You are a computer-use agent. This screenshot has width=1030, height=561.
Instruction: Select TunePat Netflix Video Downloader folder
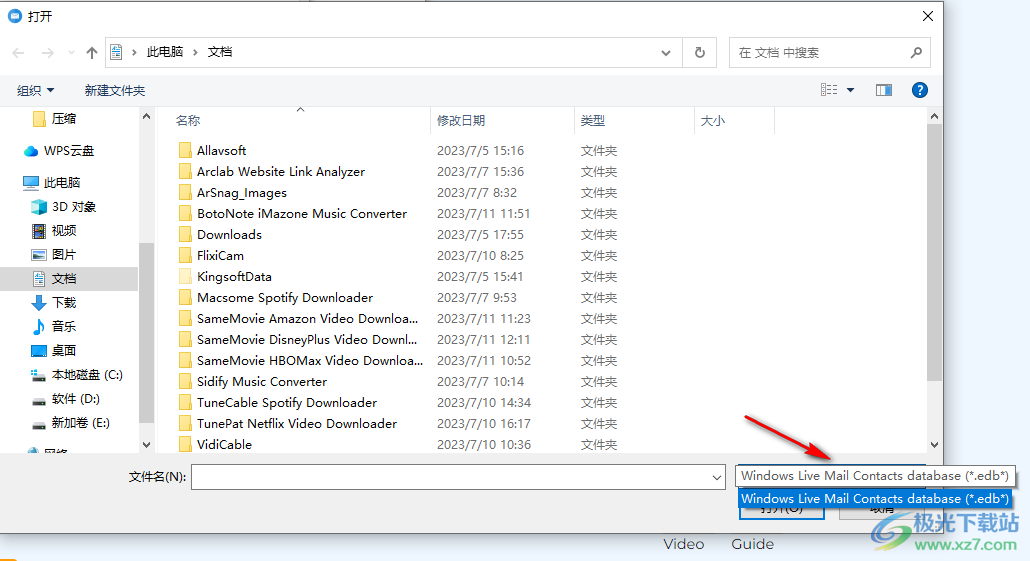[296, 424]
